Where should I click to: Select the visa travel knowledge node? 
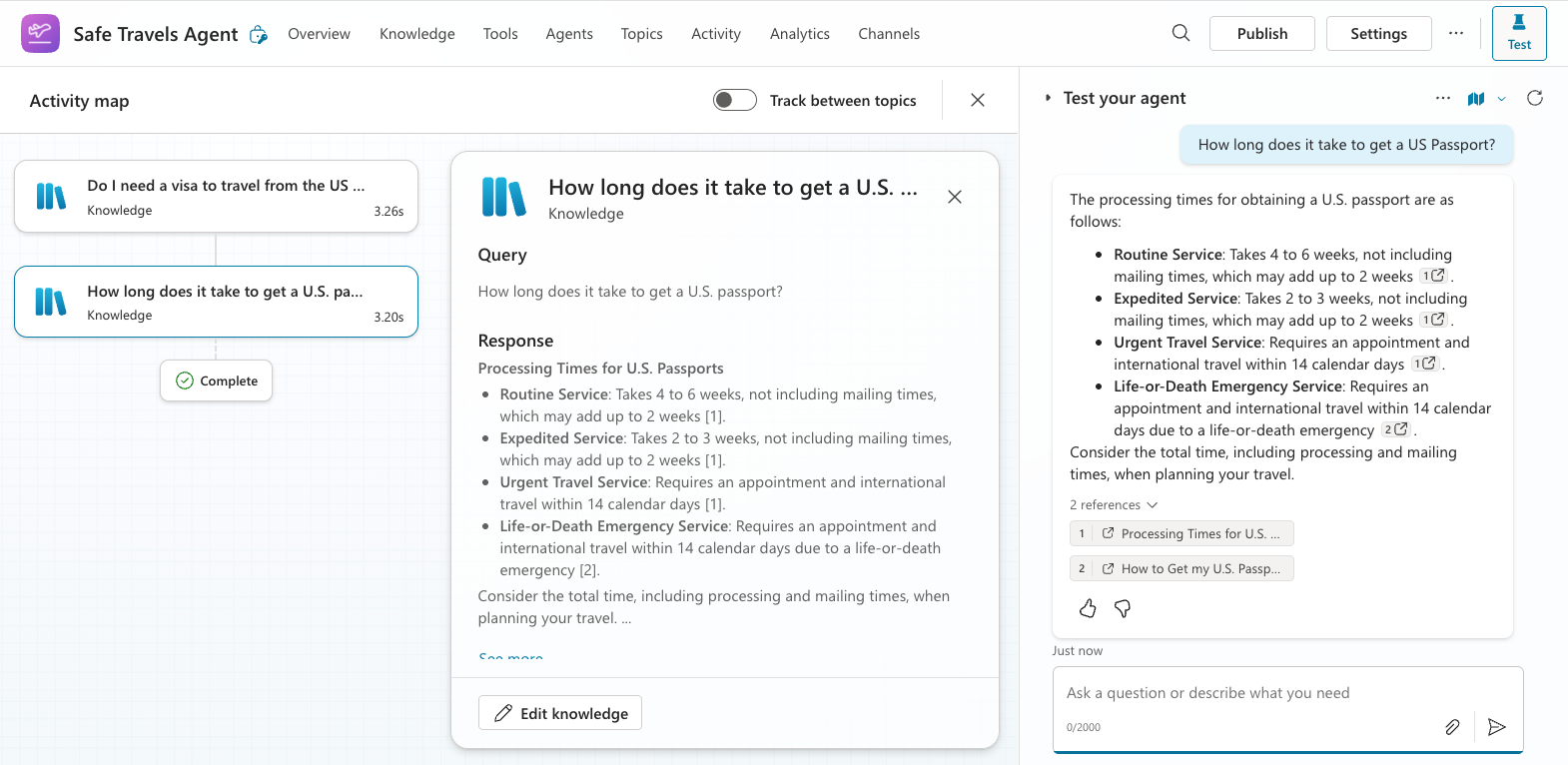pyautogui.click(x=216, y=197)
